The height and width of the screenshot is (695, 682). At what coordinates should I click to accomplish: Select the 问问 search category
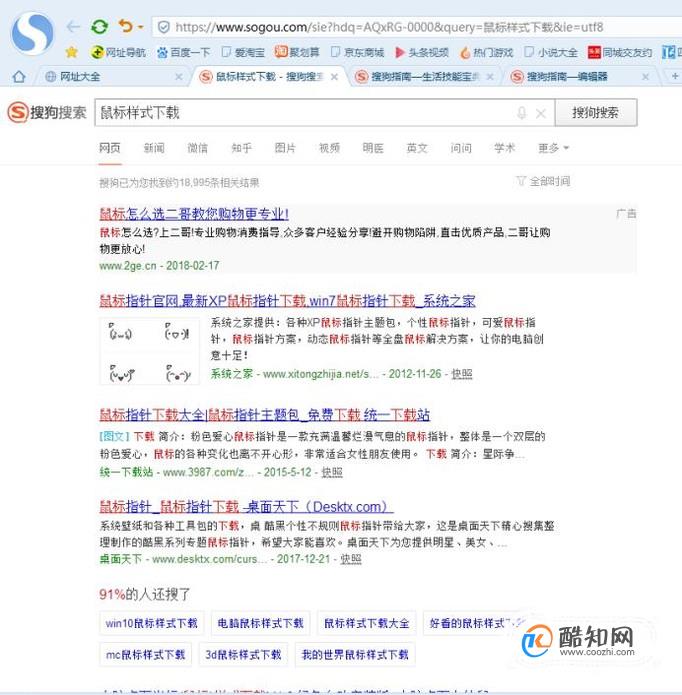[461, 148]
